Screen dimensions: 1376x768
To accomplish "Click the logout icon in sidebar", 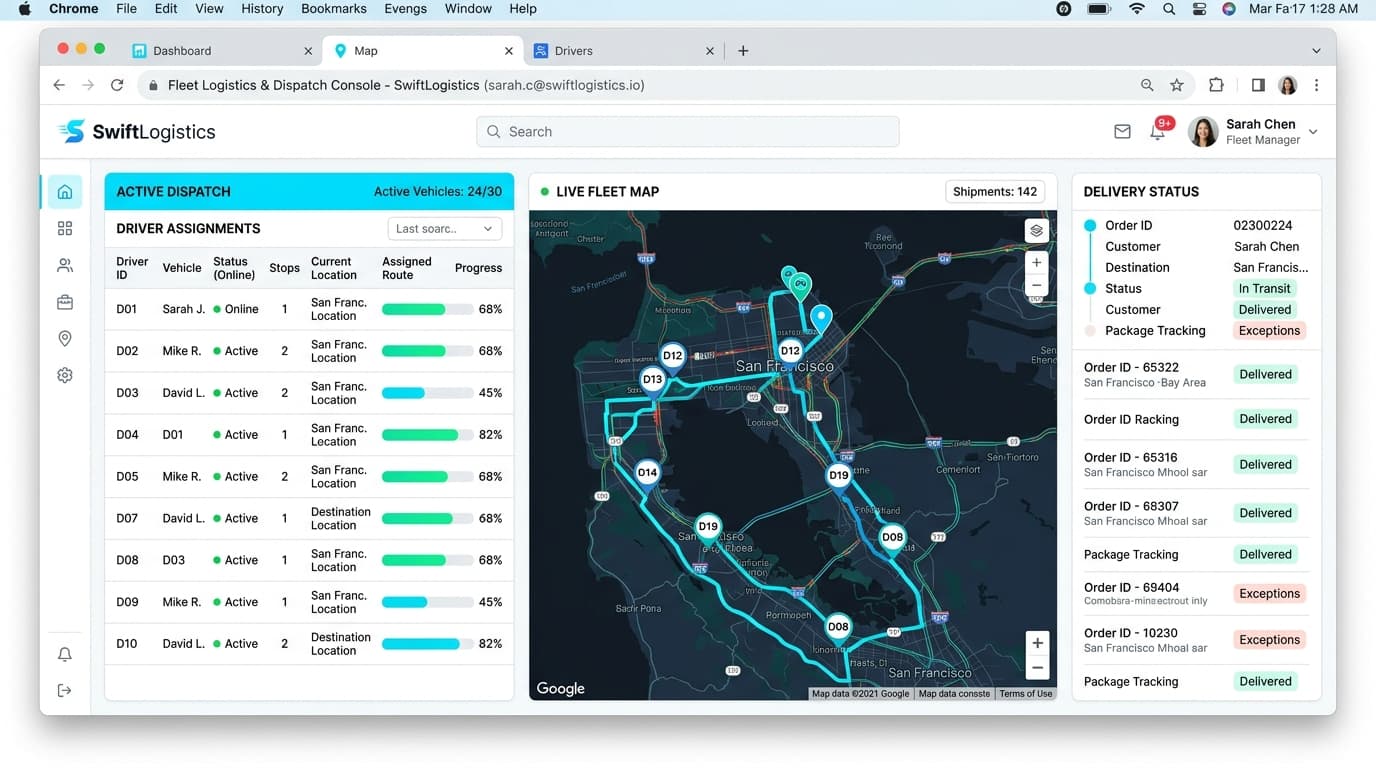I will tap(65, 691).
